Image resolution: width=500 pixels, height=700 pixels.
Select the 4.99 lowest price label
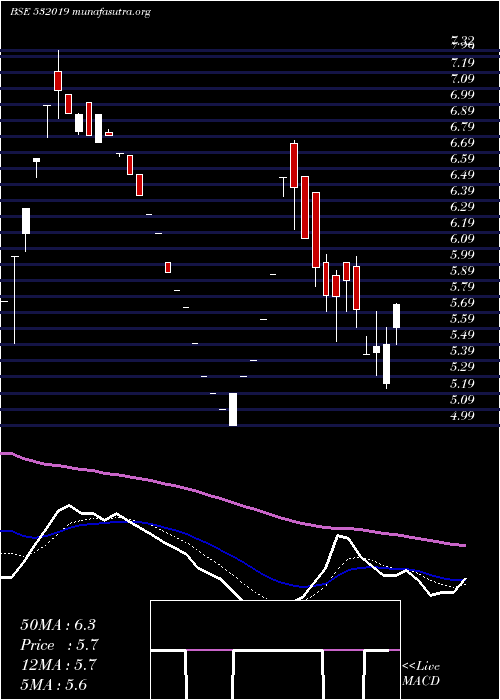point(462,415)
